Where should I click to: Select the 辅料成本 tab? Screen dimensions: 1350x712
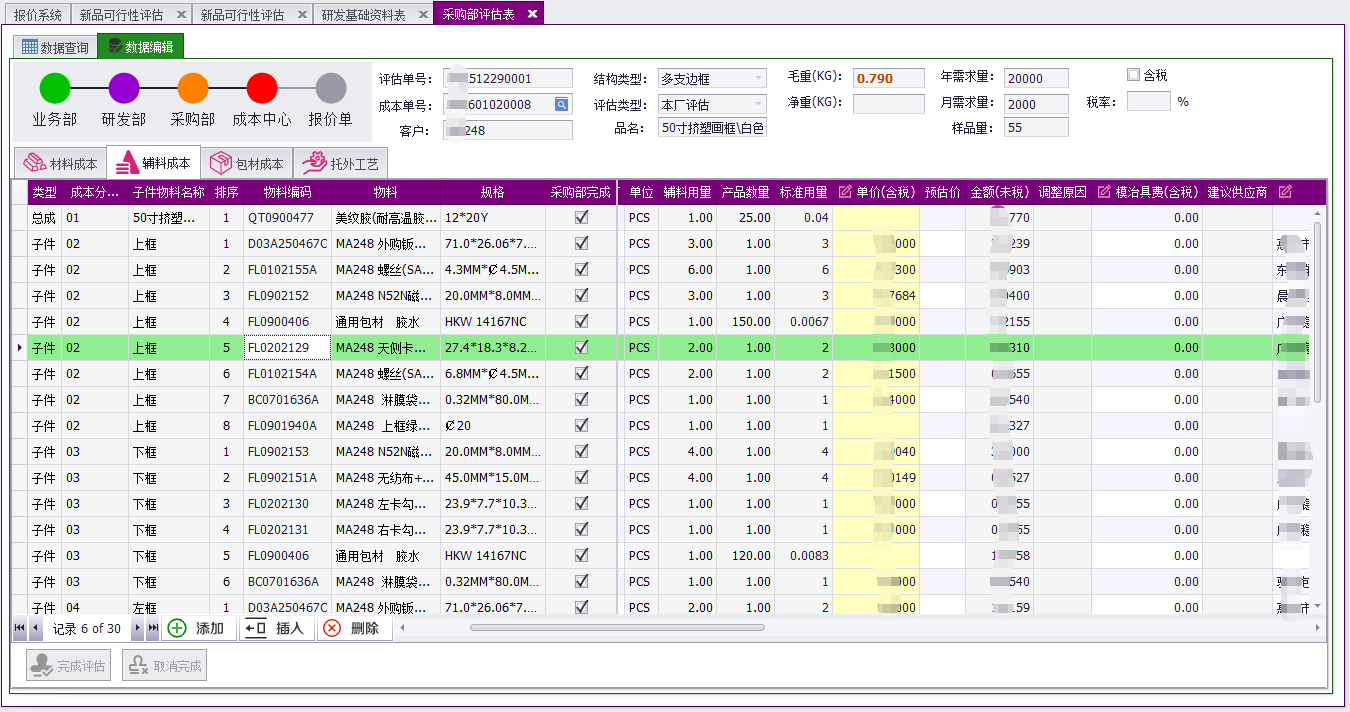[x=153, y=163]
